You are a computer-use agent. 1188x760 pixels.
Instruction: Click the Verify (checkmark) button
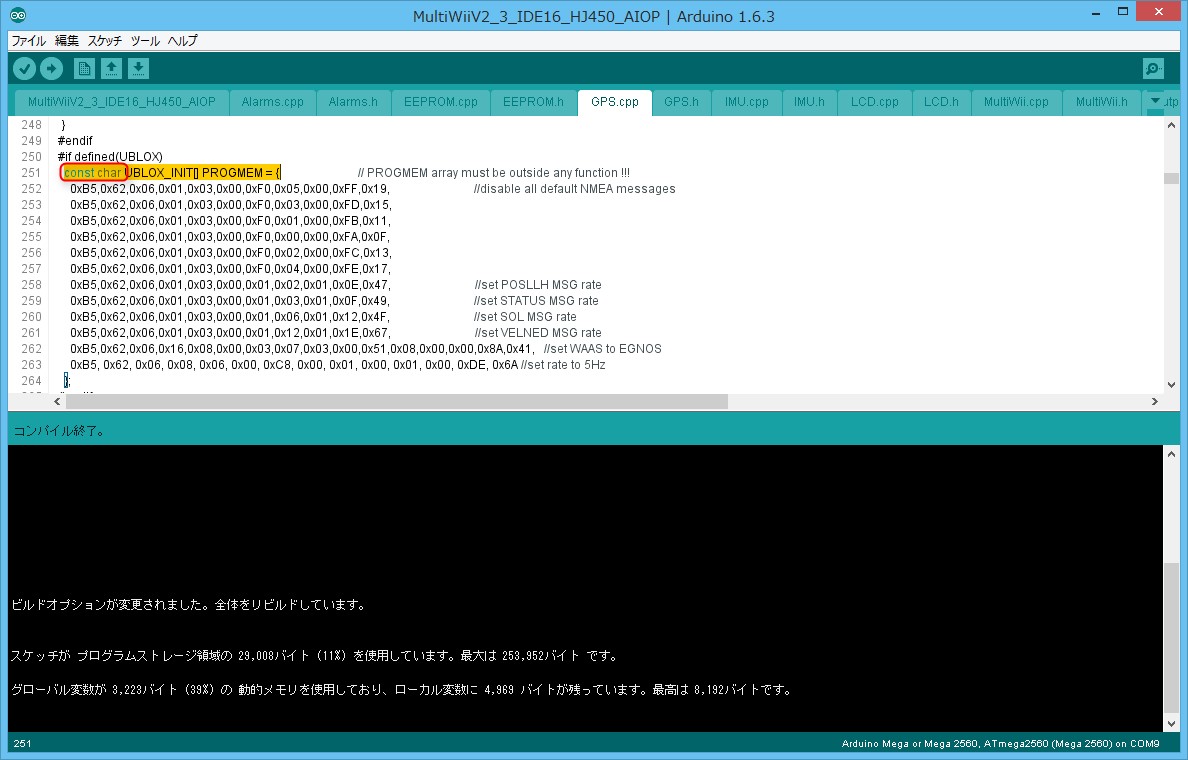[x=24, y=69]
